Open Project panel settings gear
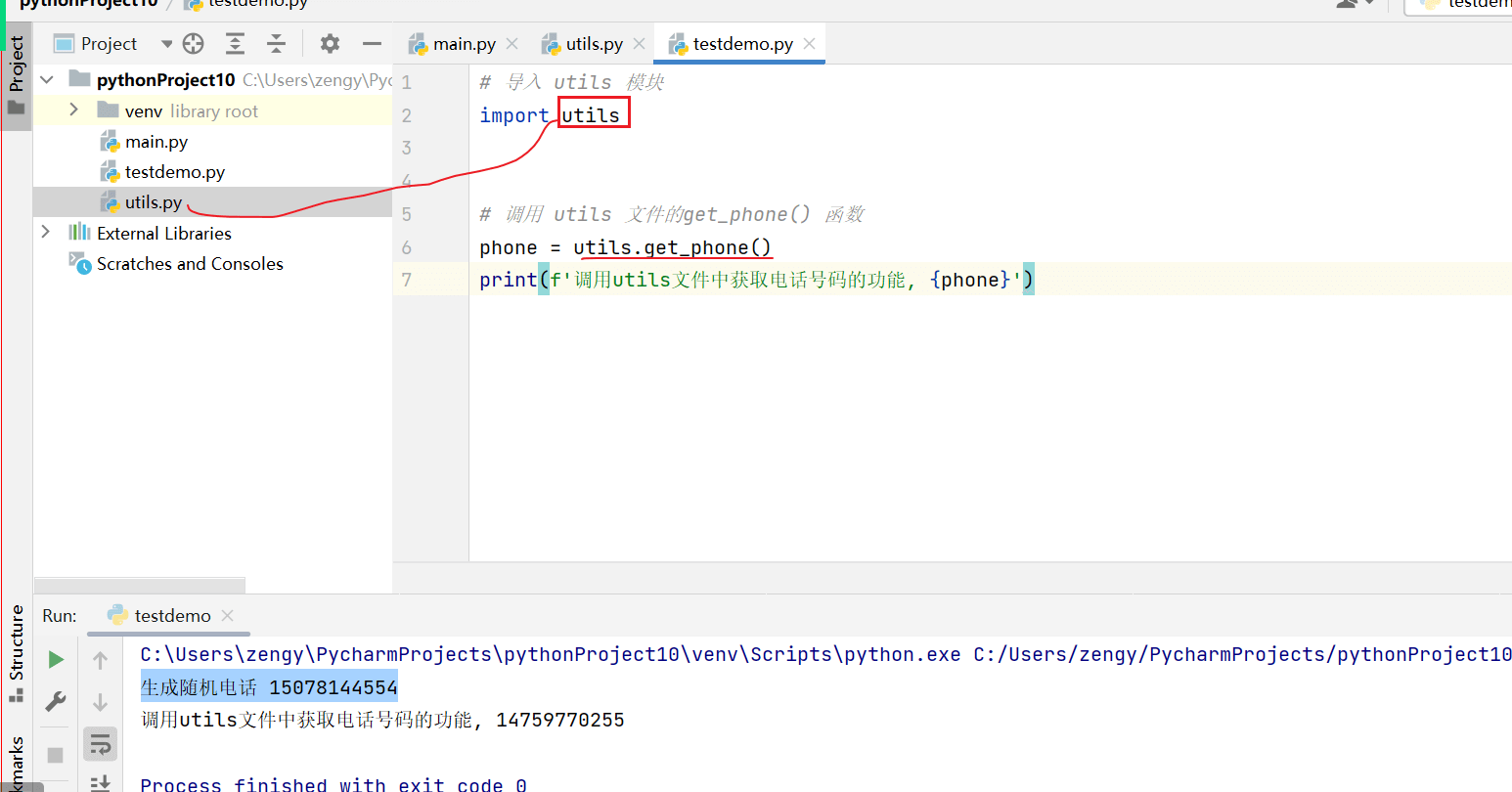Viewport: 1512px width, 792px height. pos(330,43)
